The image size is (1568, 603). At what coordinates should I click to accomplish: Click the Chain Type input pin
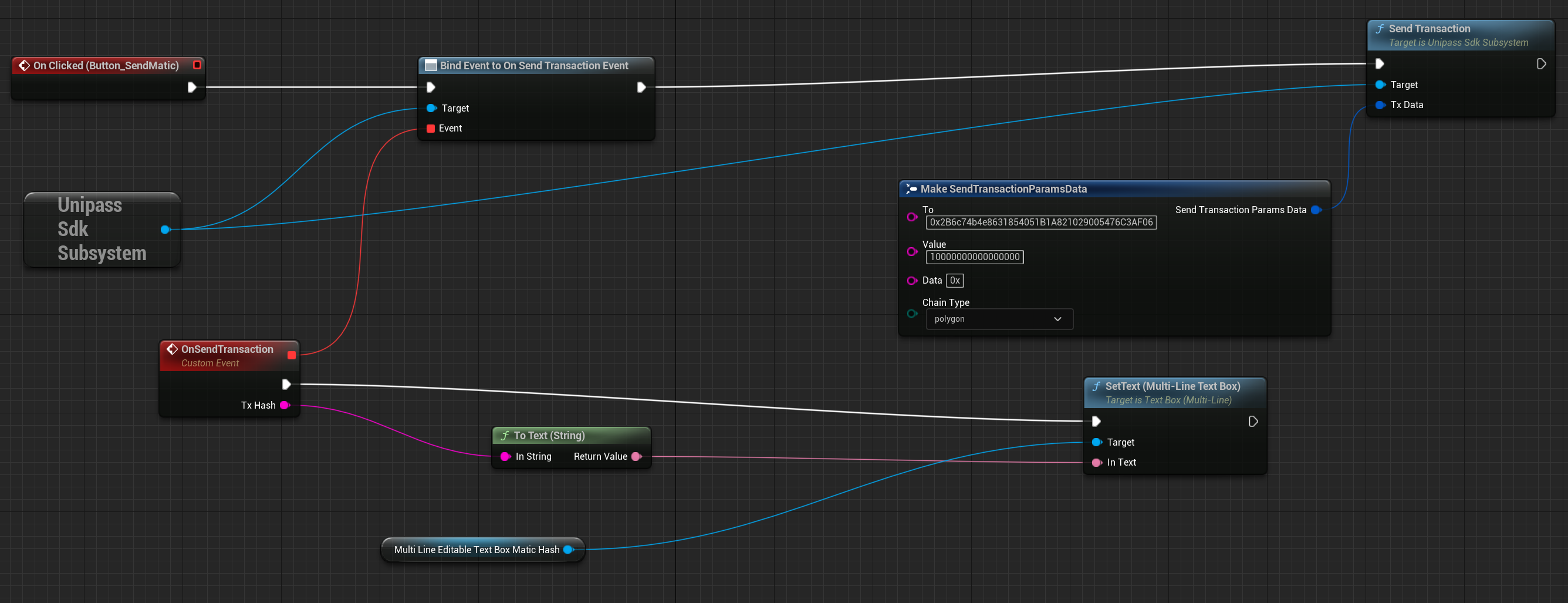(912, 314)
